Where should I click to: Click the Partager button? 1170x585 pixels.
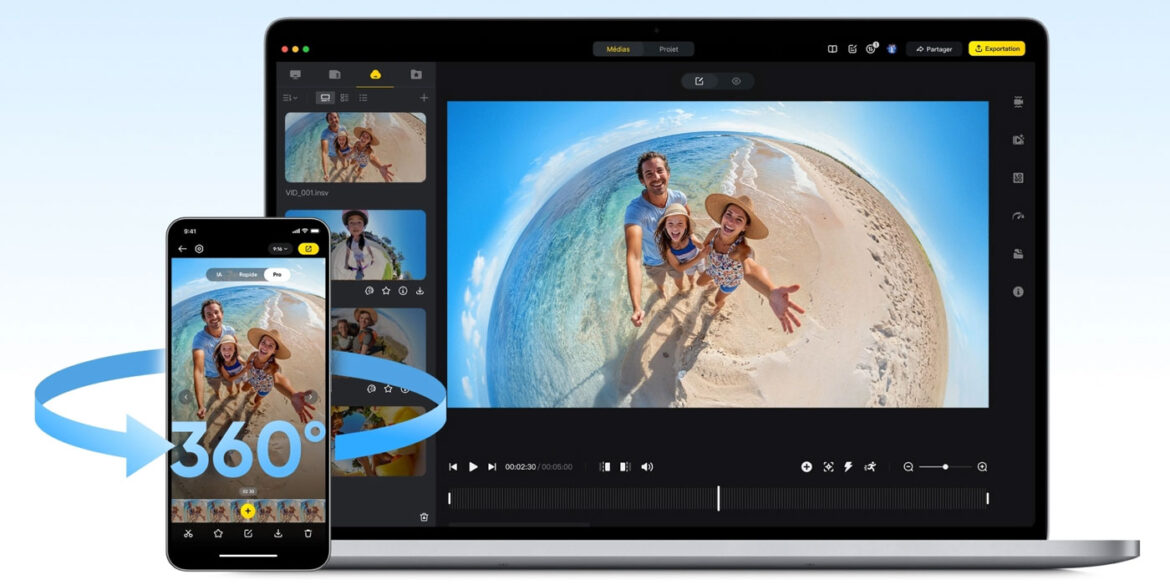(x=933, y=49)
